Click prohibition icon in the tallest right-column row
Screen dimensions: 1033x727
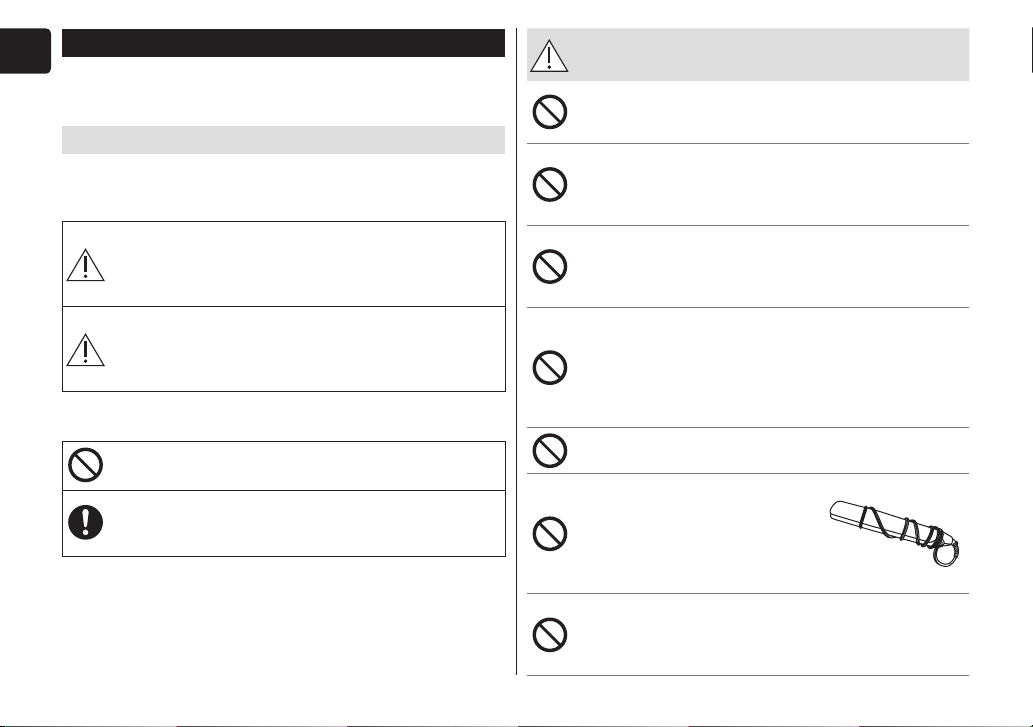pyautogui.click(x=549, y=367)
